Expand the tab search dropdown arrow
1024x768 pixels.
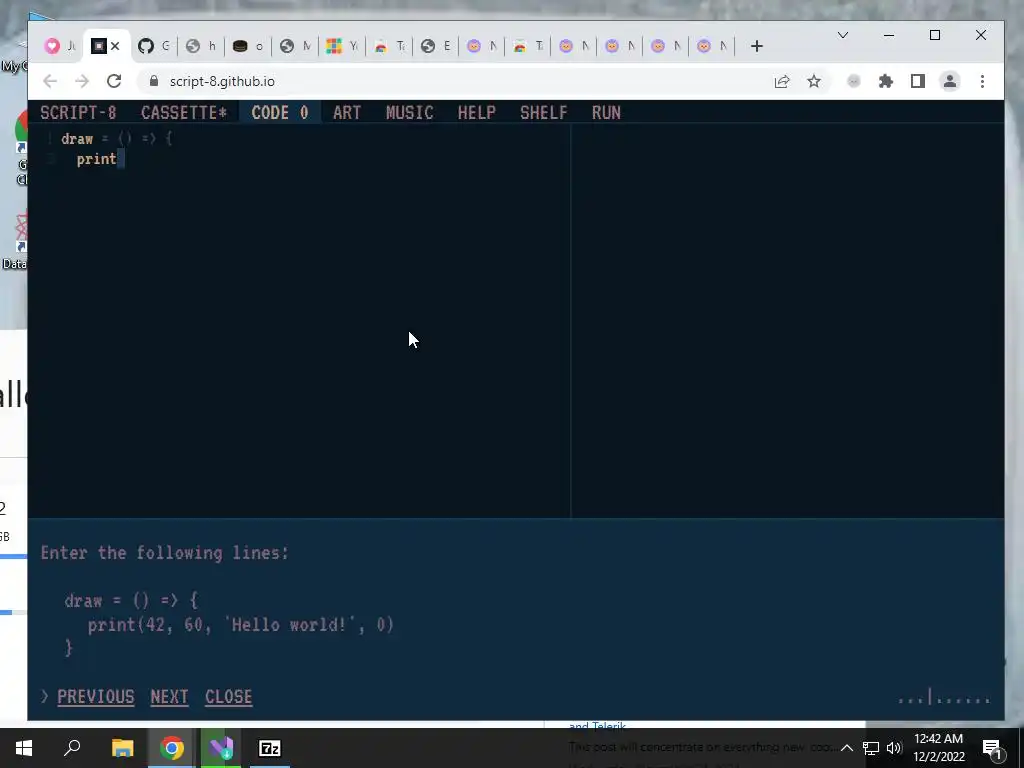(843, 35)
